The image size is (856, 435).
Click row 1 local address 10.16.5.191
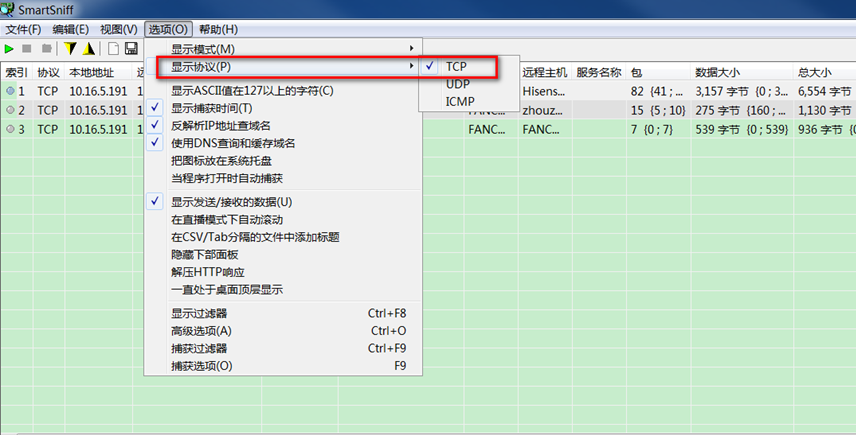click(x=98, y=91)
